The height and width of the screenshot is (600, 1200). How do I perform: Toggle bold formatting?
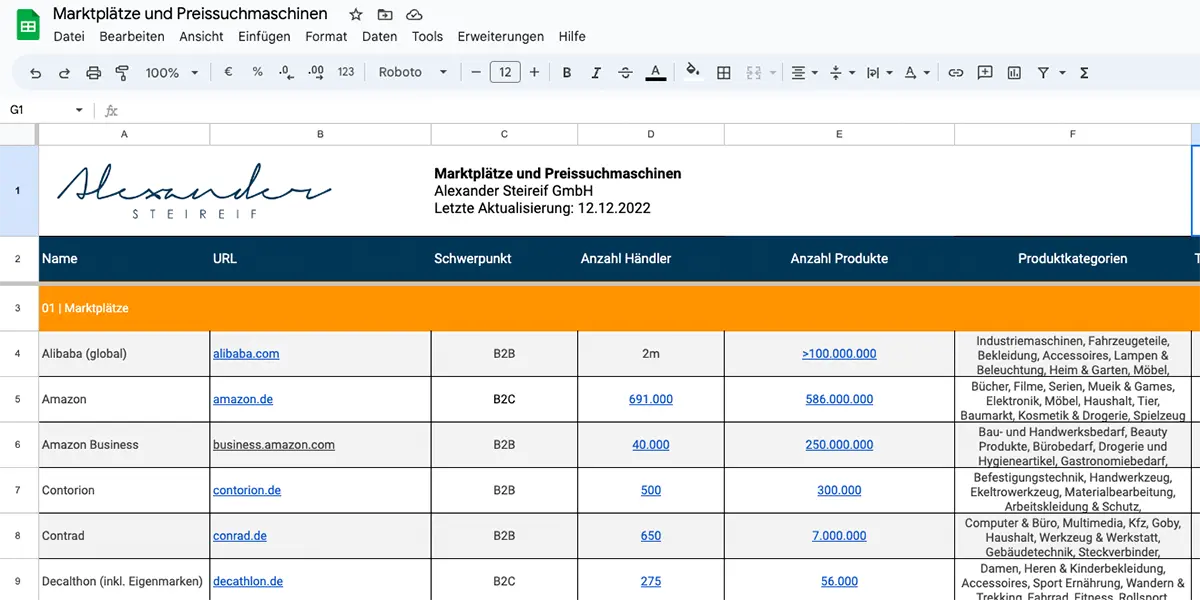(x=567, y=72)
